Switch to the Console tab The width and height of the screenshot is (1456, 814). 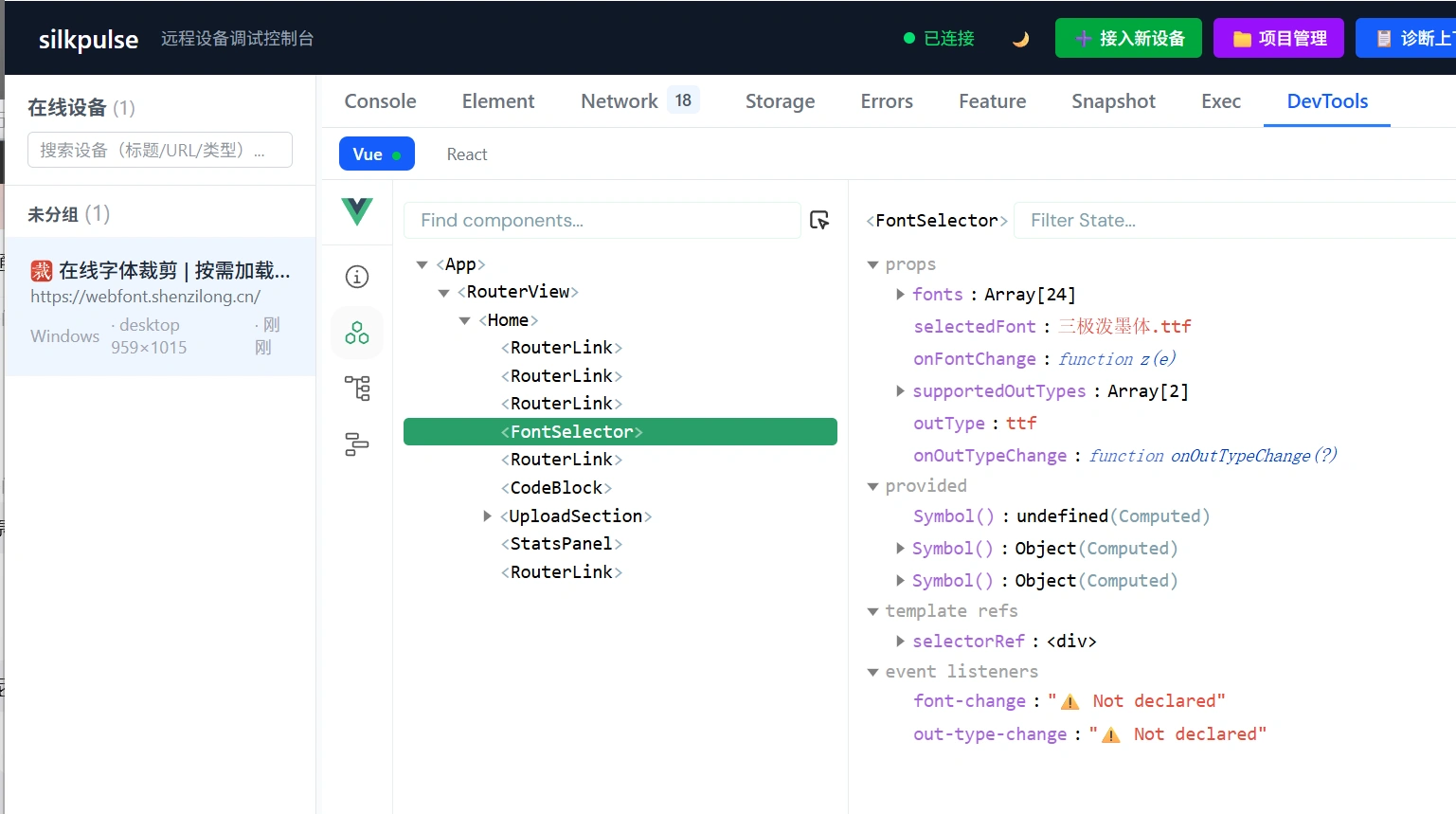[x=380, y=101]
